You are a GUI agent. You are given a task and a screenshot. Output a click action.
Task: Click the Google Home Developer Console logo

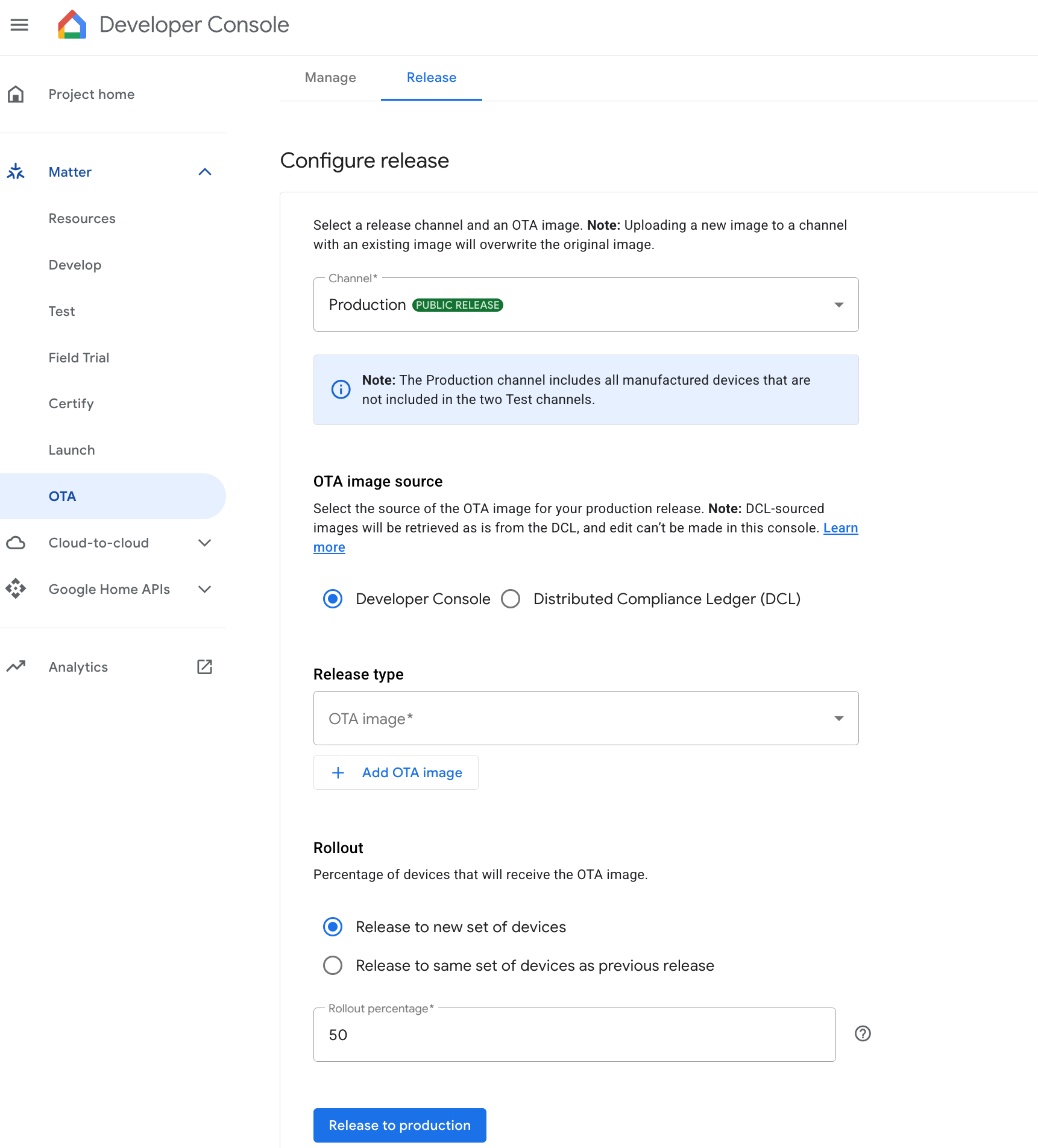click(72, 25)
